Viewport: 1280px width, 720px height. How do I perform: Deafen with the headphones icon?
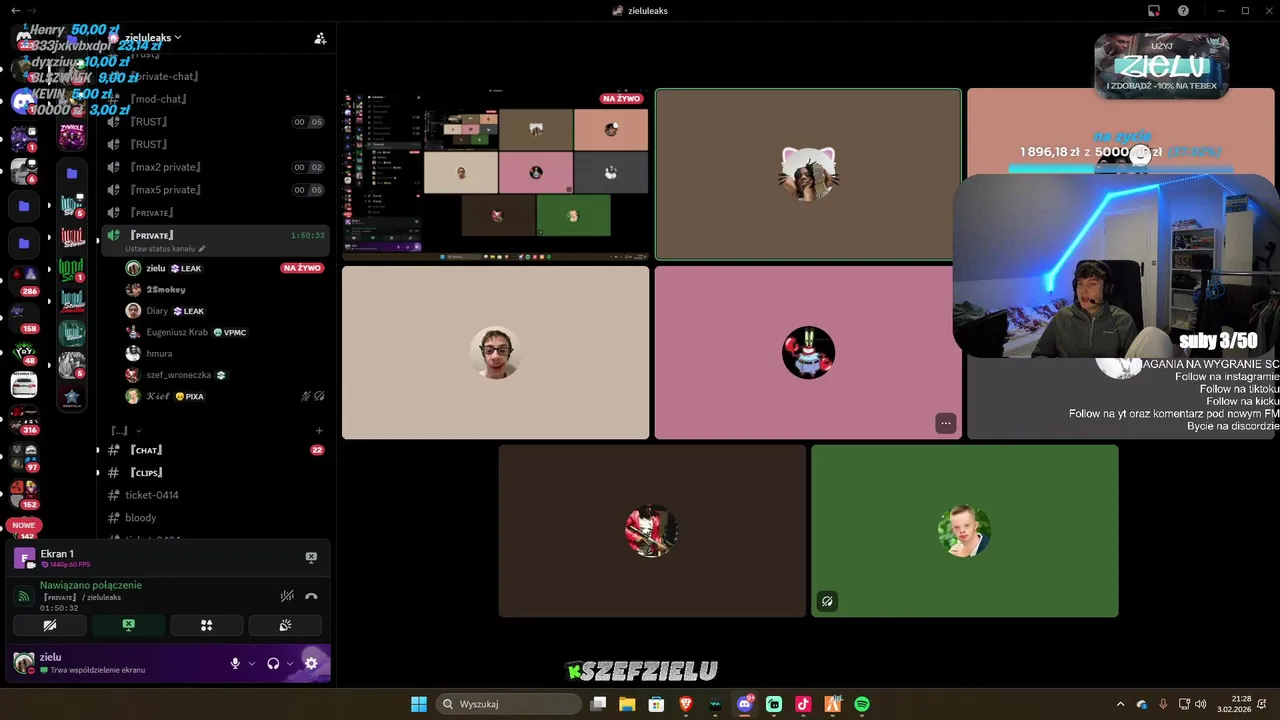[x=273, y=663]
